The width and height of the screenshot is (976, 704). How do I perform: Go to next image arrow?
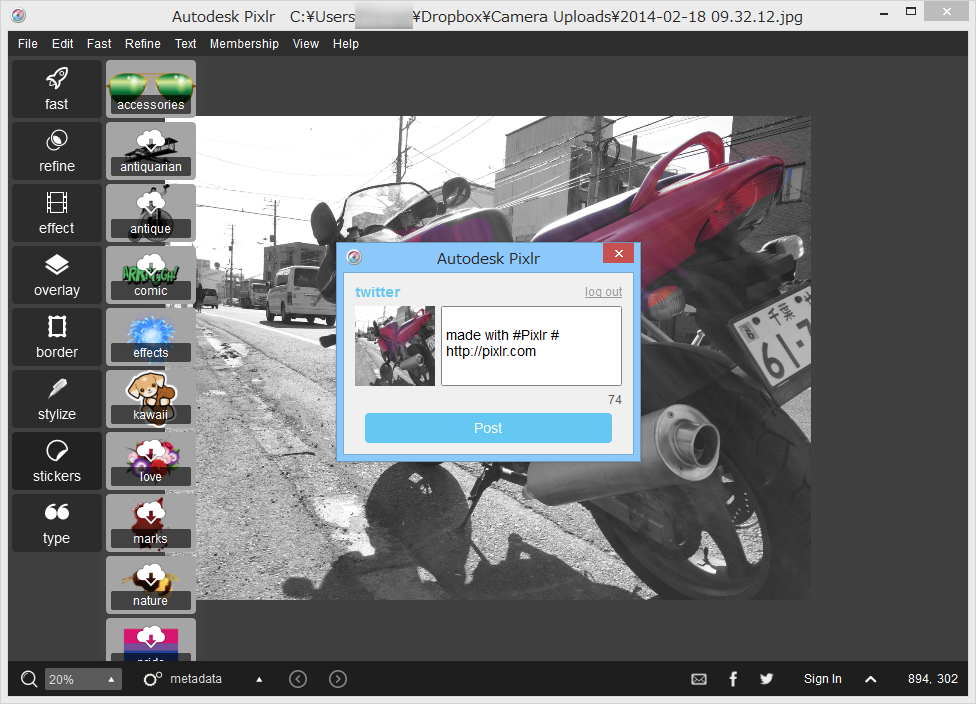pos(338,679)
